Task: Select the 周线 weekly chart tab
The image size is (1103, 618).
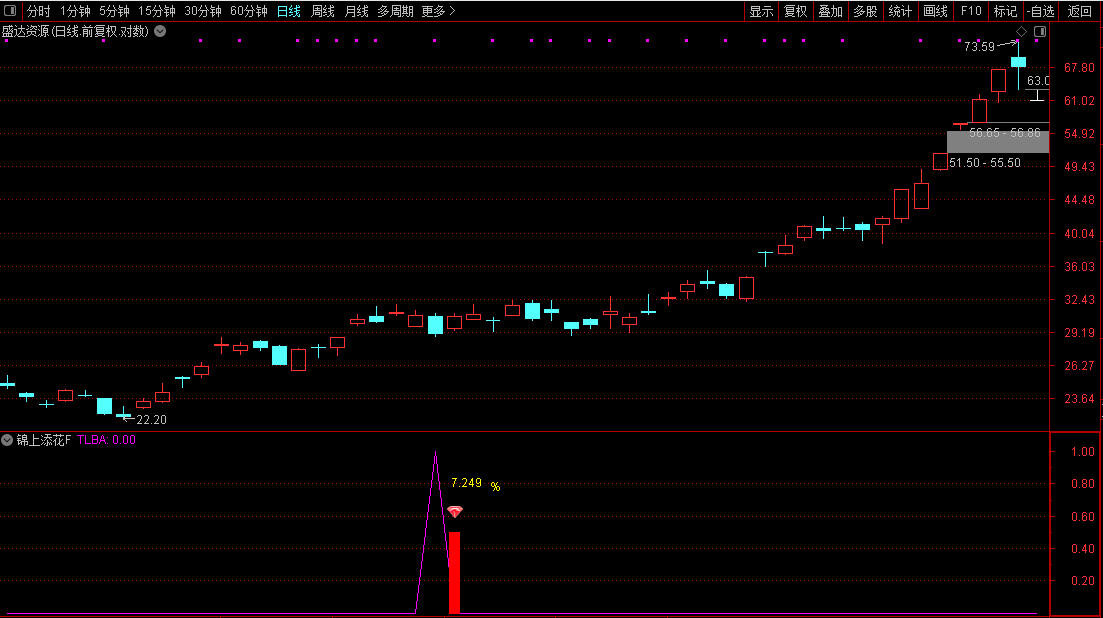Action: [x=323, y=11]
